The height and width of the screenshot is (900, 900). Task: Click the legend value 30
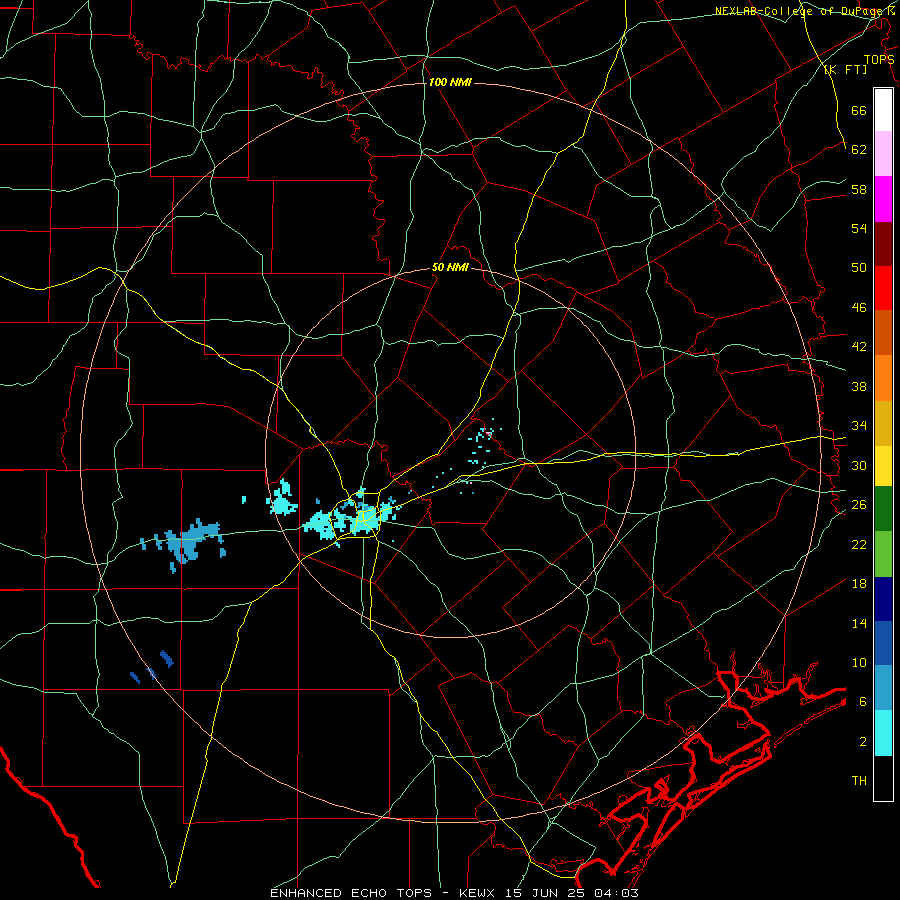pos(859,465)
